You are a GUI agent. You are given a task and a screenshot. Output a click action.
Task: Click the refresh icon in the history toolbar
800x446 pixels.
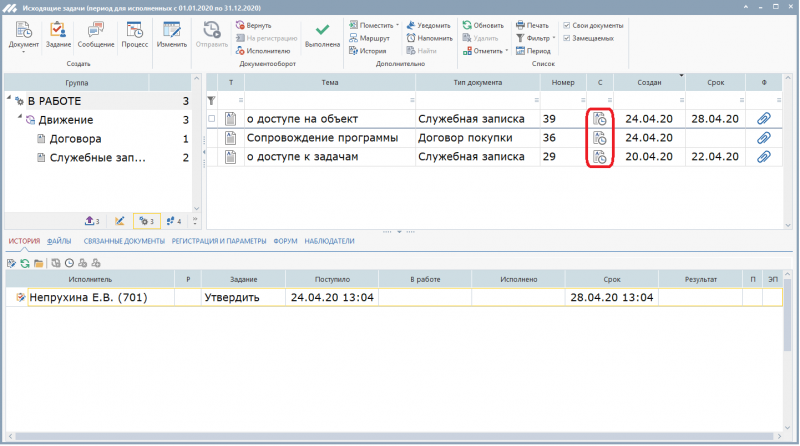tap(24, 263)
